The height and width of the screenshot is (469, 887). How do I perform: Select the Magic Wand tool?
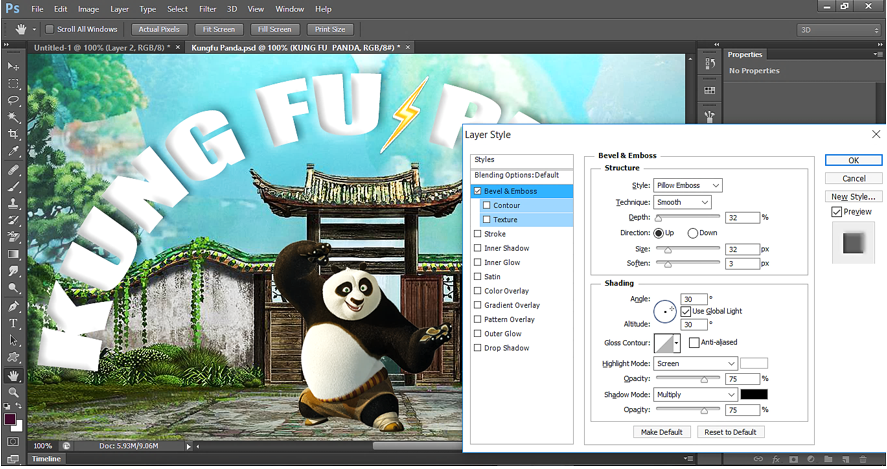(x=13, y=118)
